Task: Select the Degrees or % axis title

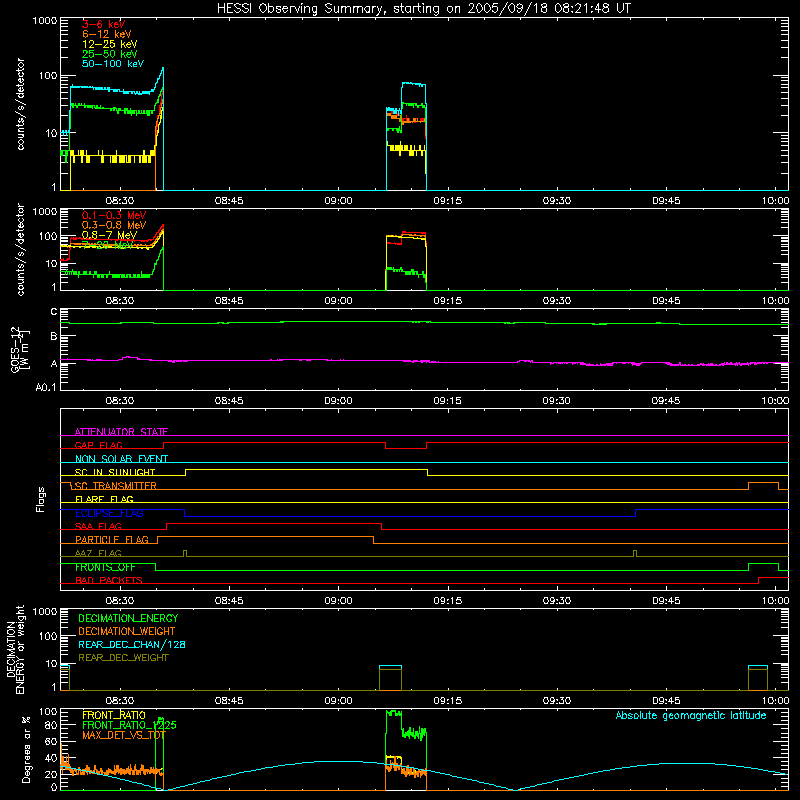Action: pyautogui.click(x=26, y=749)
